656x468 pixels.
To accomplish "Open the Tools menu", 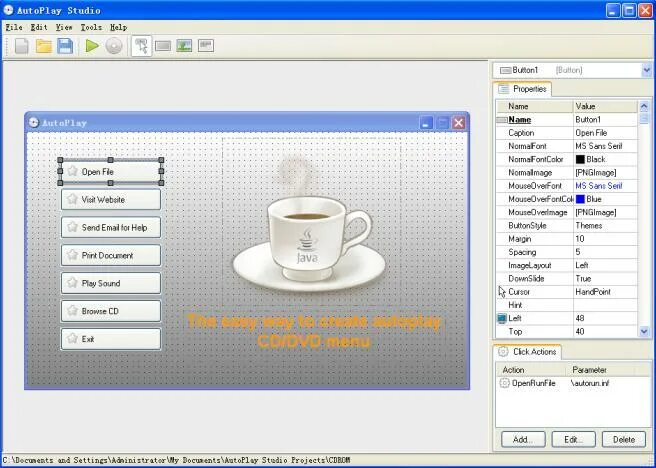I will tap(91, 27).
